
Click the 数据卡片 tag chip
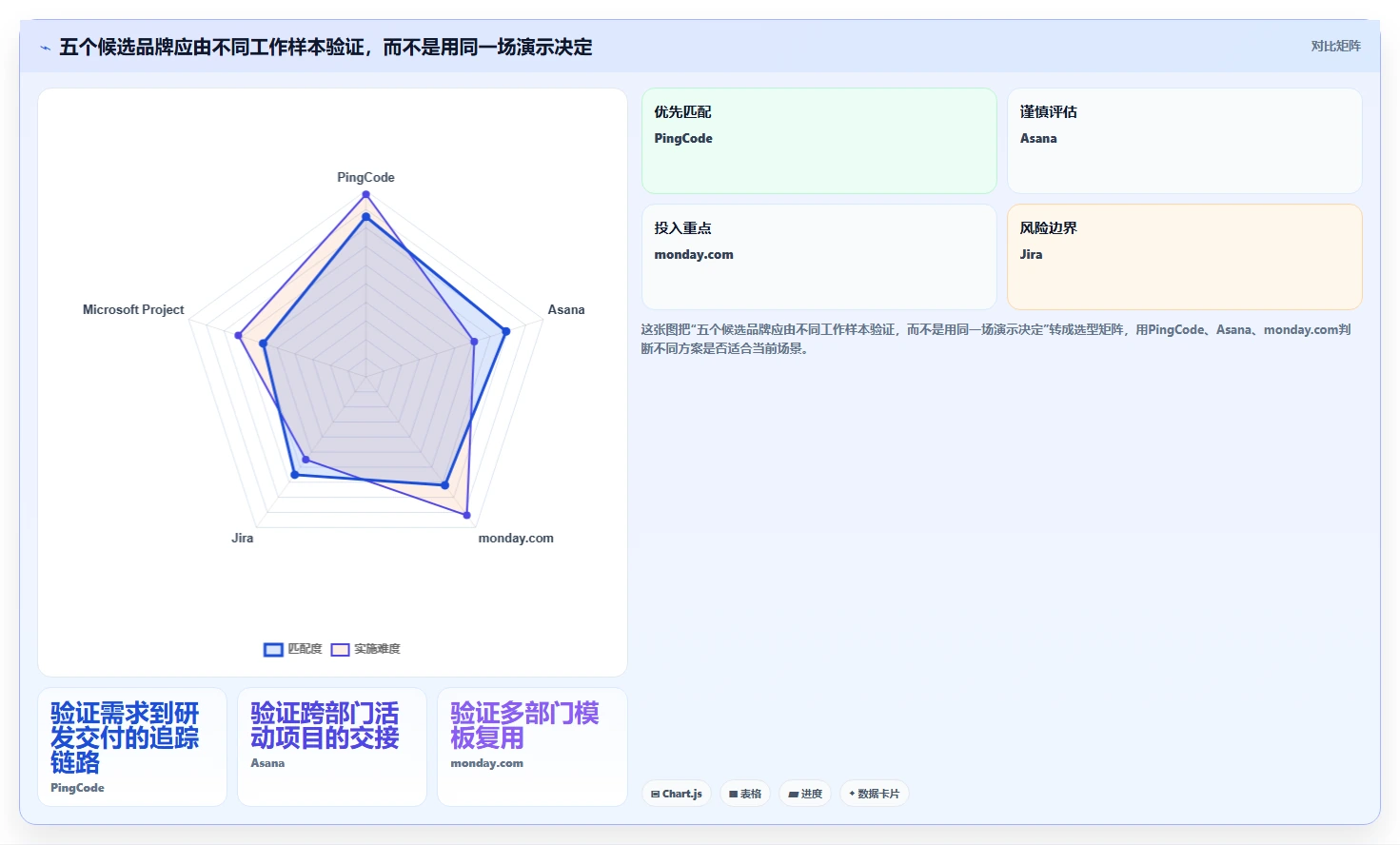[875, 794]
